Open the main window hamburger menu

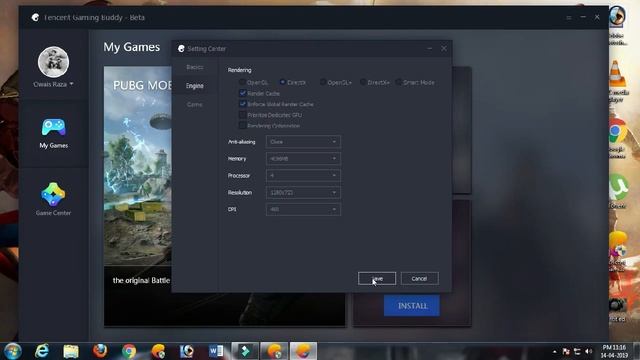568,18
